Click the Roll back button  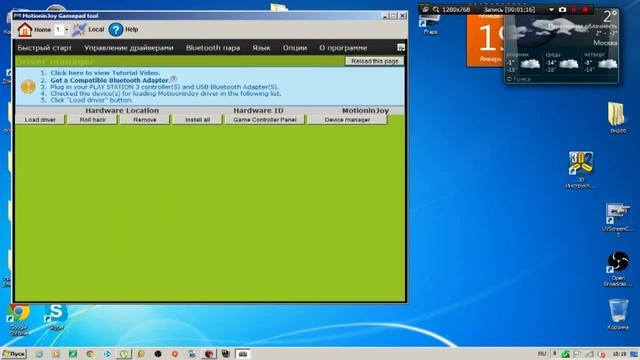[x=93, y=120]
